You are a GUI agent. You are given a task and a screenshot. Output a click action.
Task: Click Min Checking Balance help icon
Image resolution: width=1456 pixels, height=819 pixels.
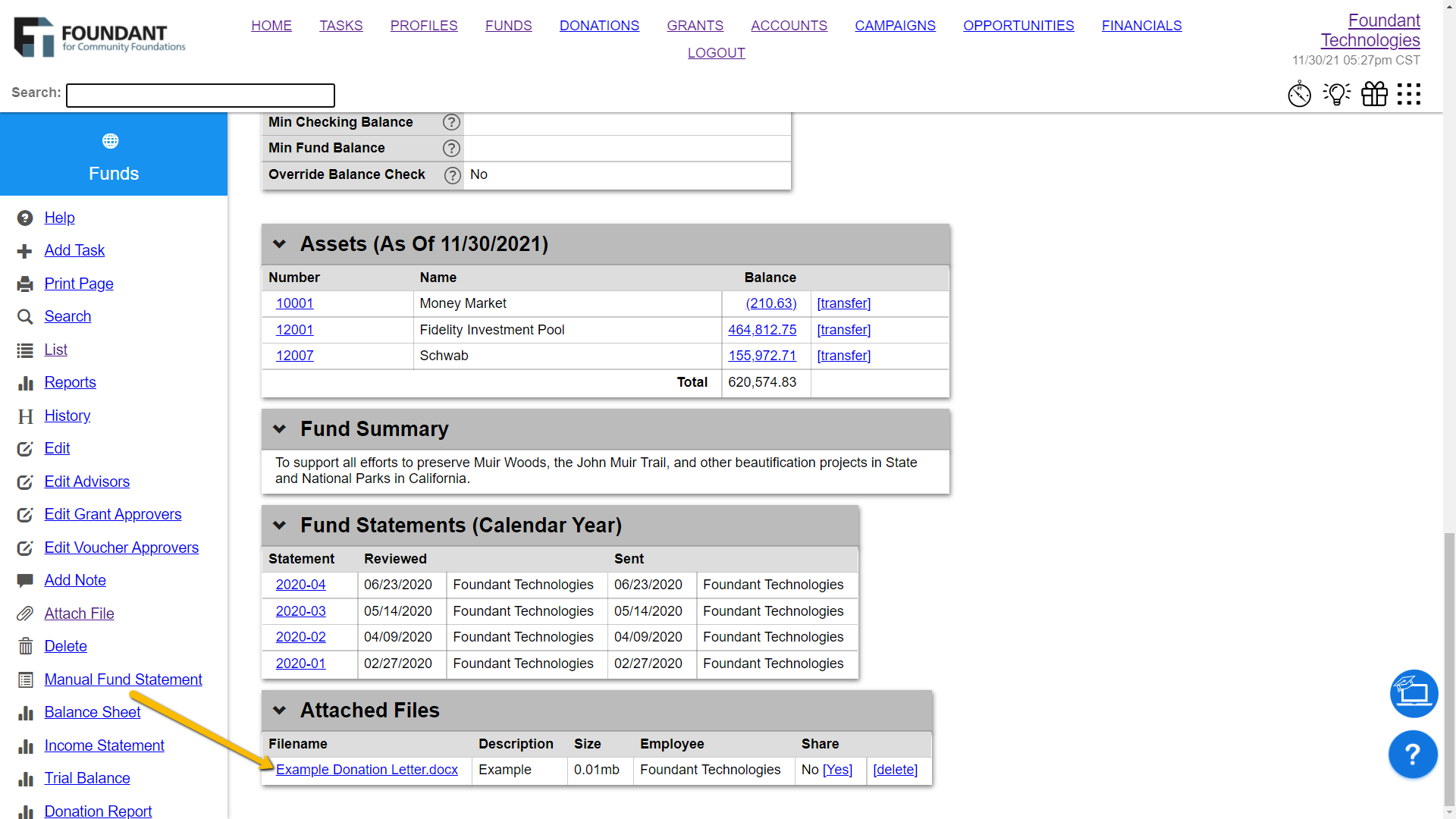[x=451, y=122]
